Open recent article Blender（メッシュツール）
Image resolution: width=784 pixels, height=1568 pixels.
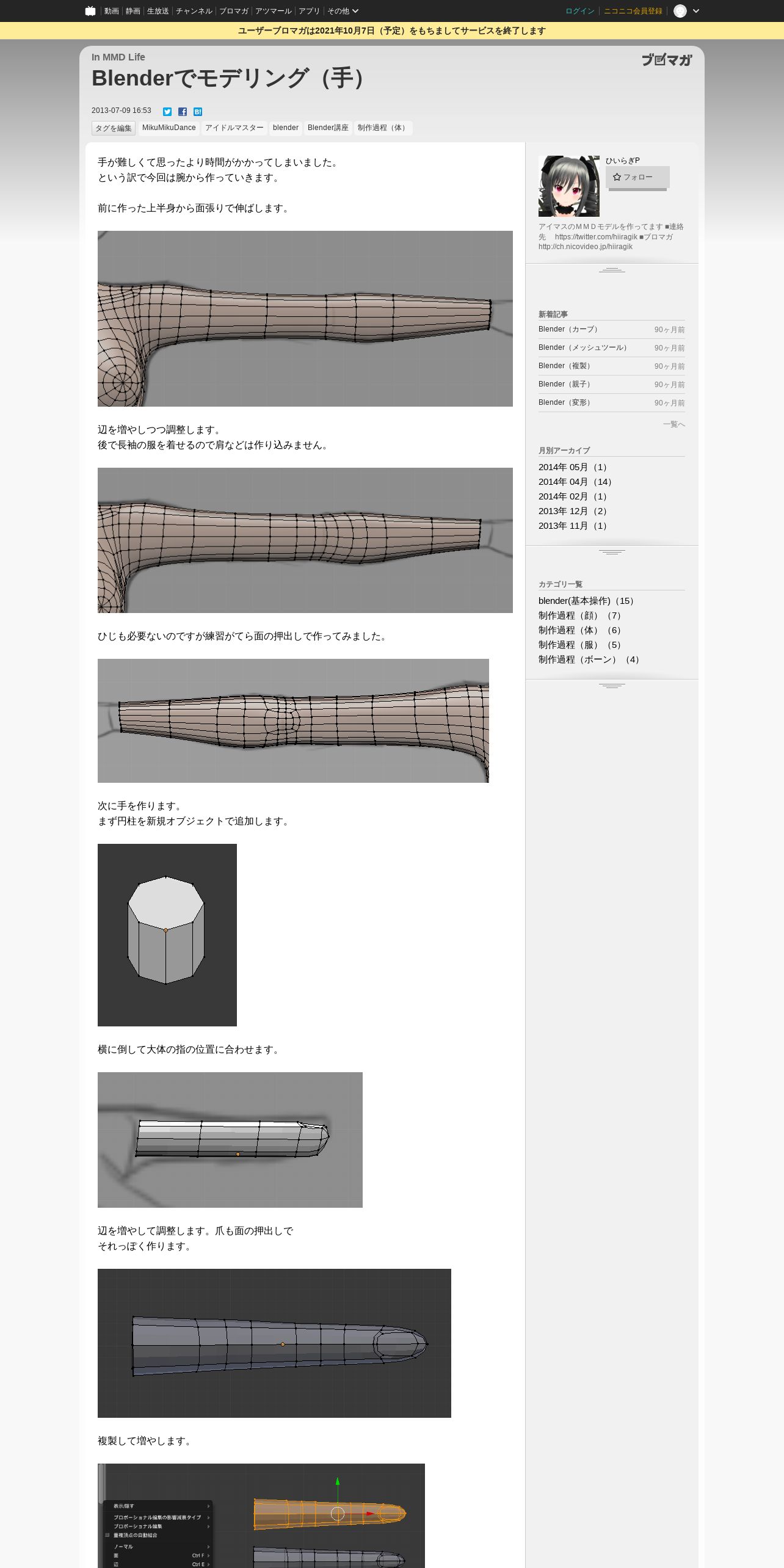pyautogui.click(x=585, y=347)
